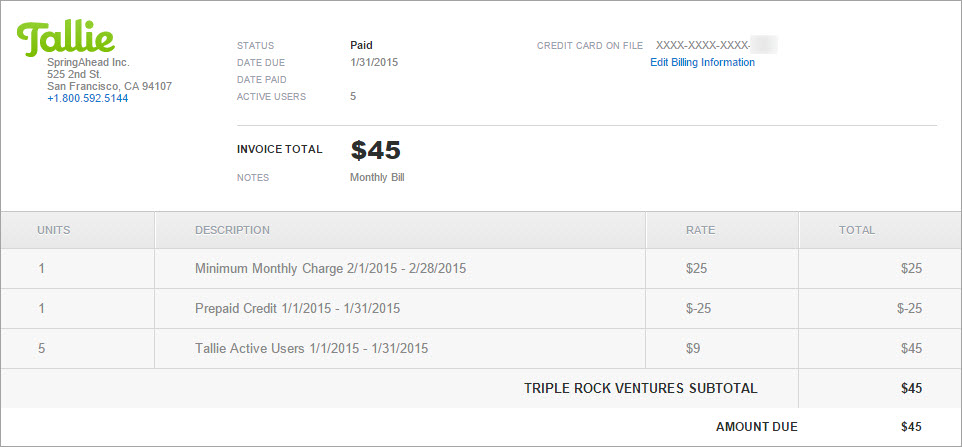Click the $45 invoice total amount
The height and width of the screenshot is (447, 962).
[375, 150]
